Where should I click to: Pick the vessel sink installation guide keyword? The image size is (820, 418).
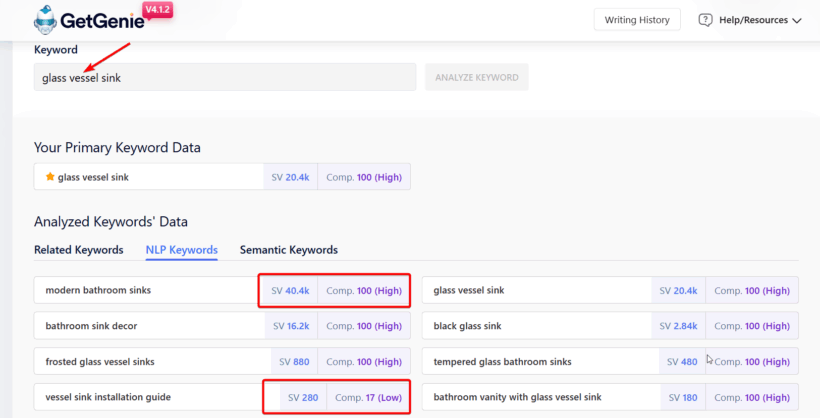(108, 397)
